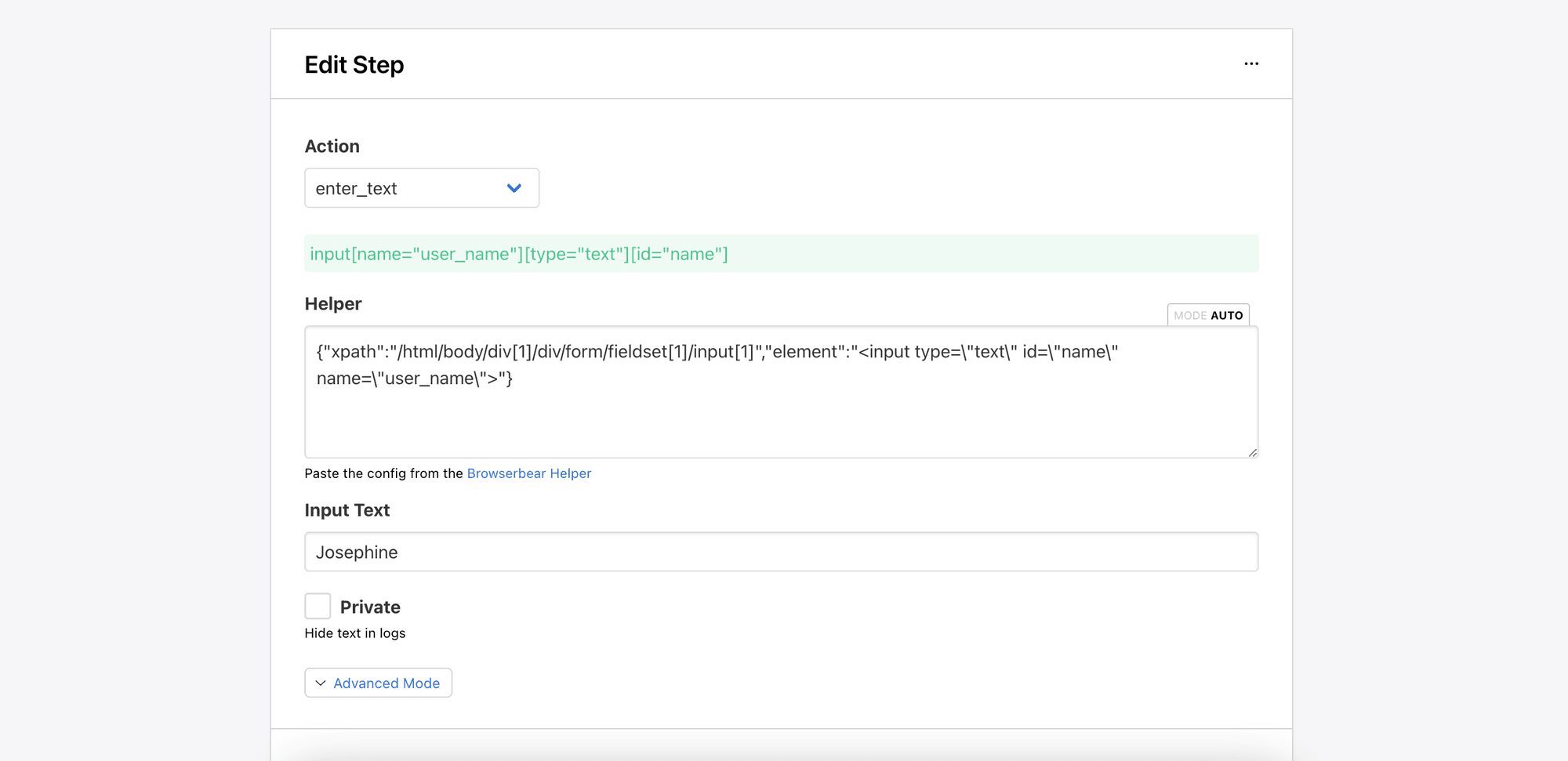Screen dimensions: 1568x761
Task: Click the Edit Step heading
Action: click(x=354, y=64)
